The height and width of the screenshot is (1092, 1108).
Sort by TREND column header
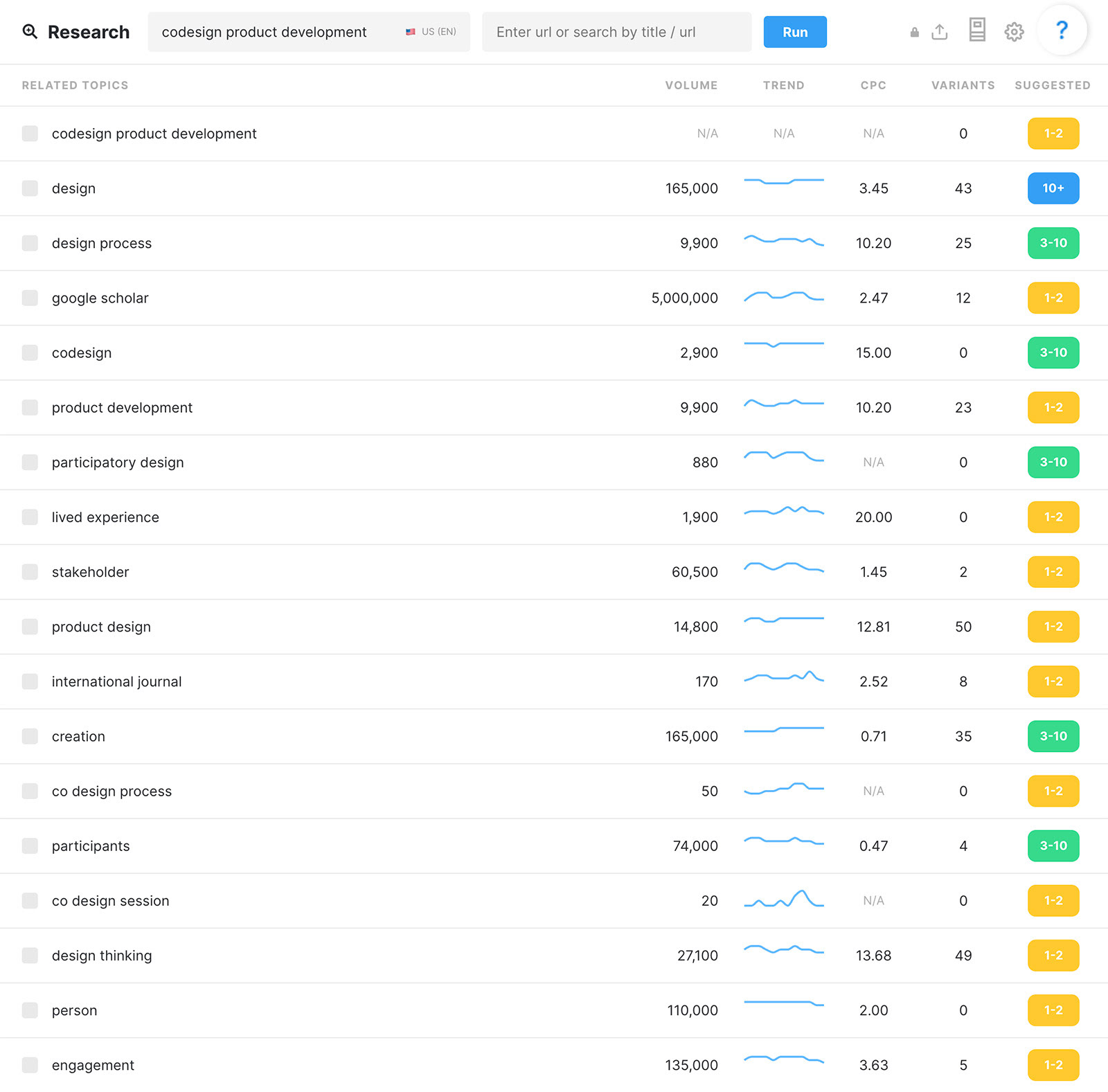coord(784,85)
